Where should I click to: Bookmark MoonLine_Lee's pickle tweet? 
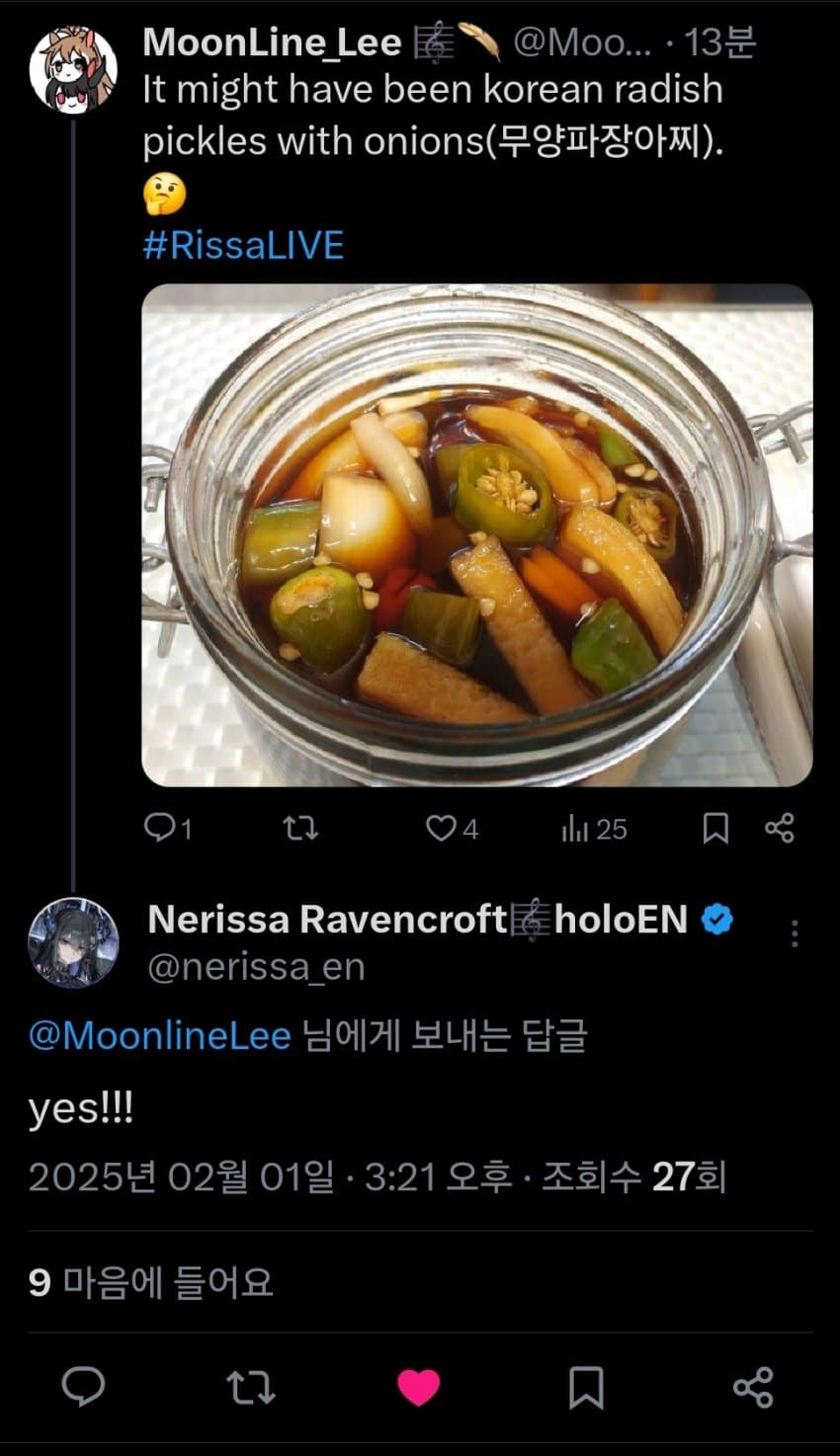click(x=715, y=828)
